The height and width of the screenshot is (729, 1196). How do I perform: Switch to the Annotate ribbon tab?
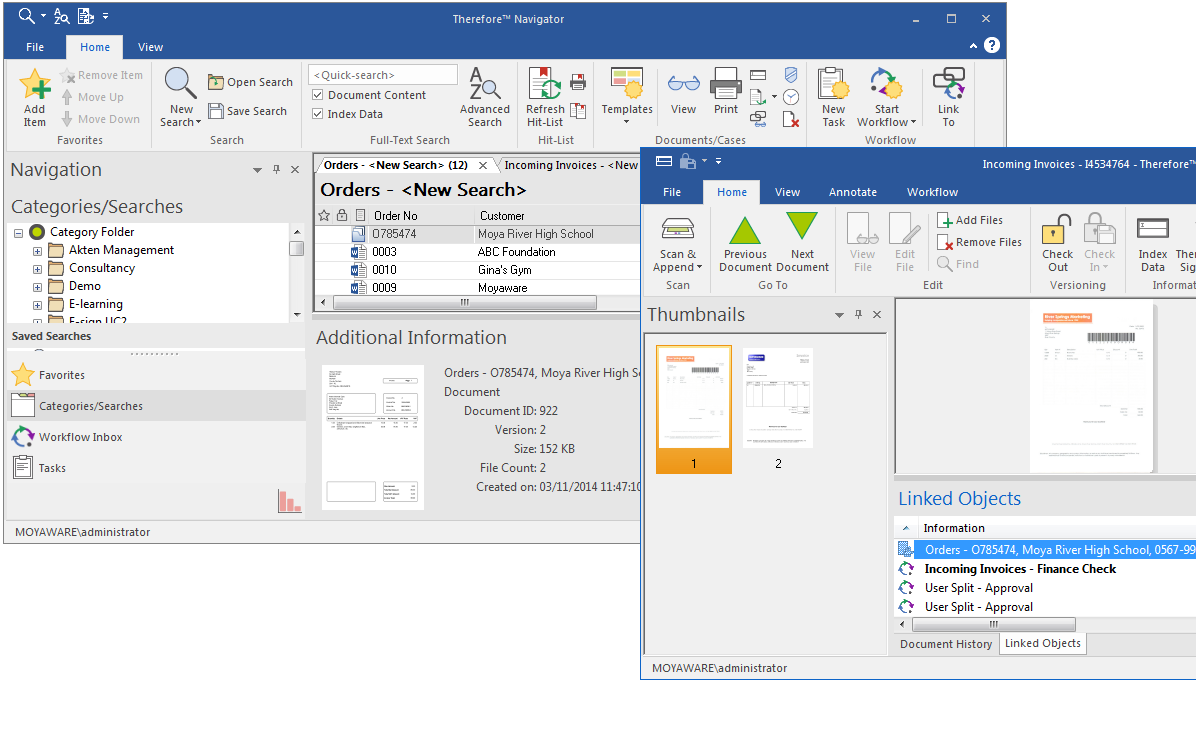853,192
